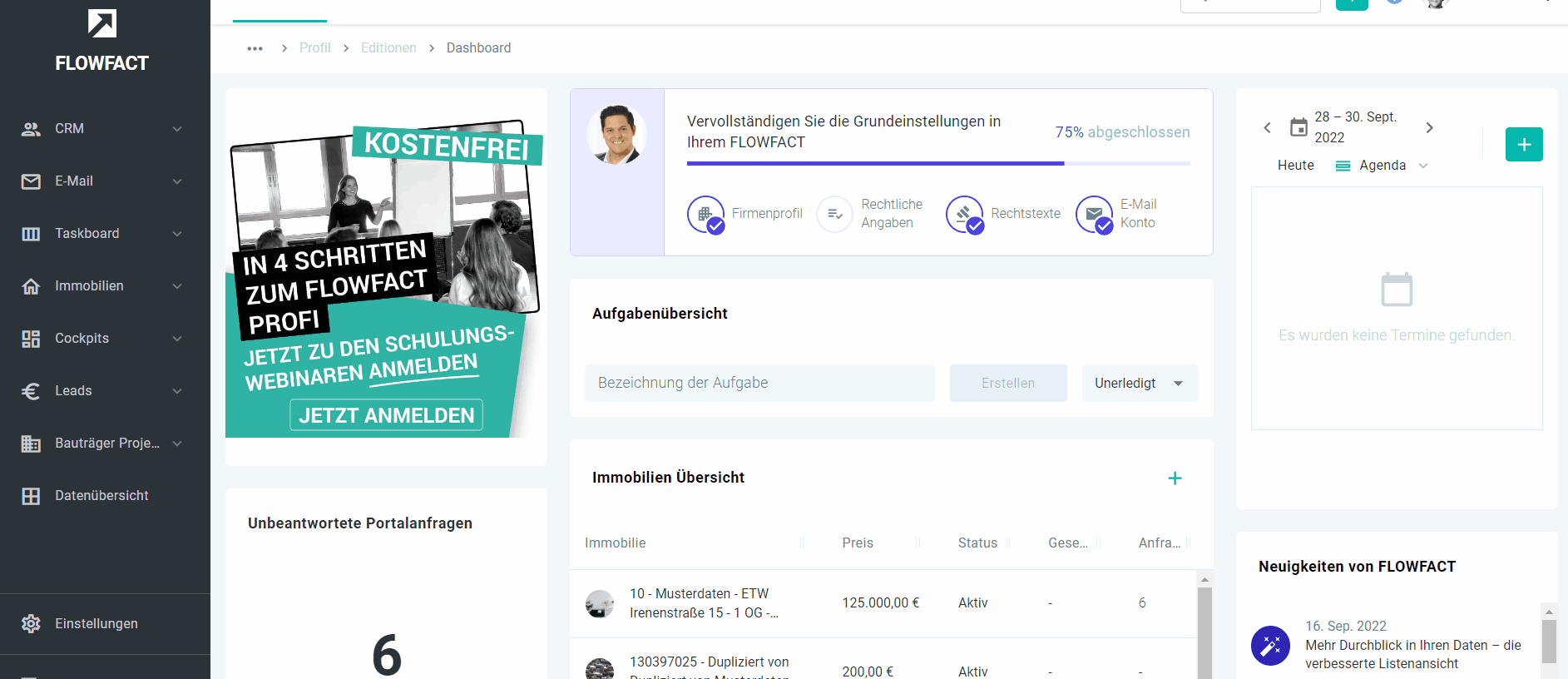Sort by Preis column header
The image size is (1568, 679).
point(858,543)
